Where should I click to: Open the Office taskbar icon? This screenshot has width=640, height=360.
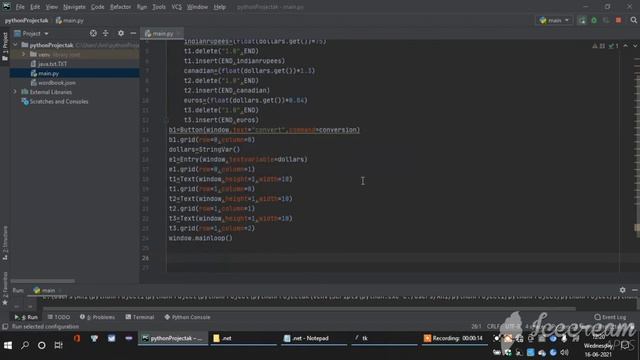pos(77,338)
